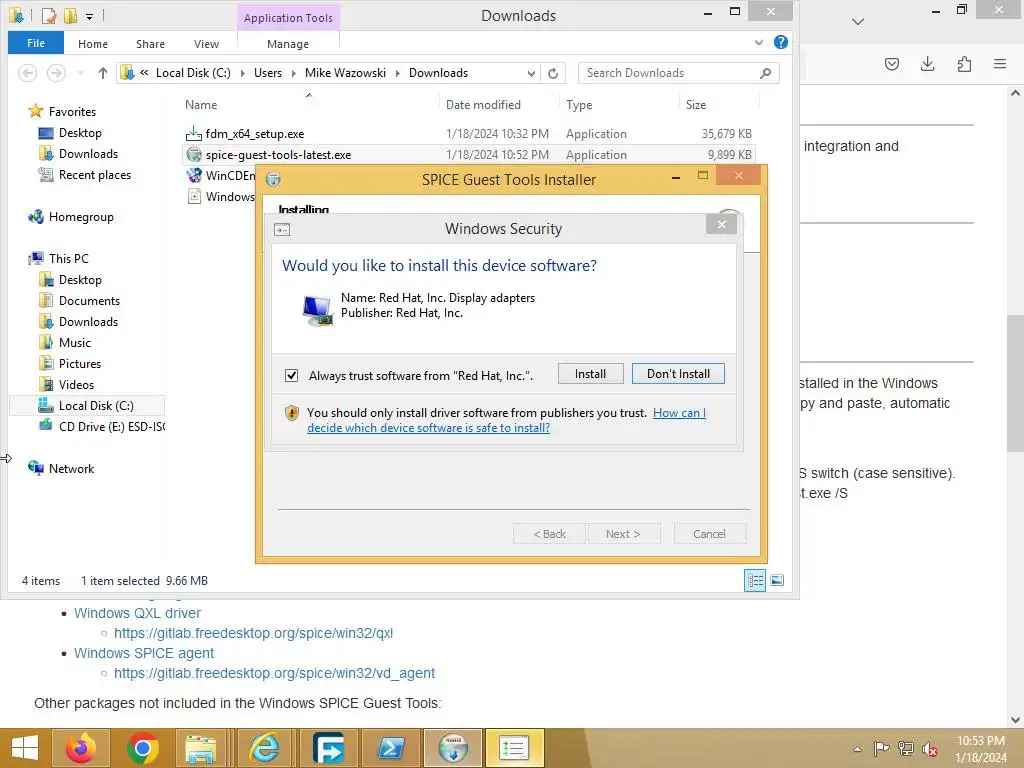Open the File tab in Explorer

(36, 43)
